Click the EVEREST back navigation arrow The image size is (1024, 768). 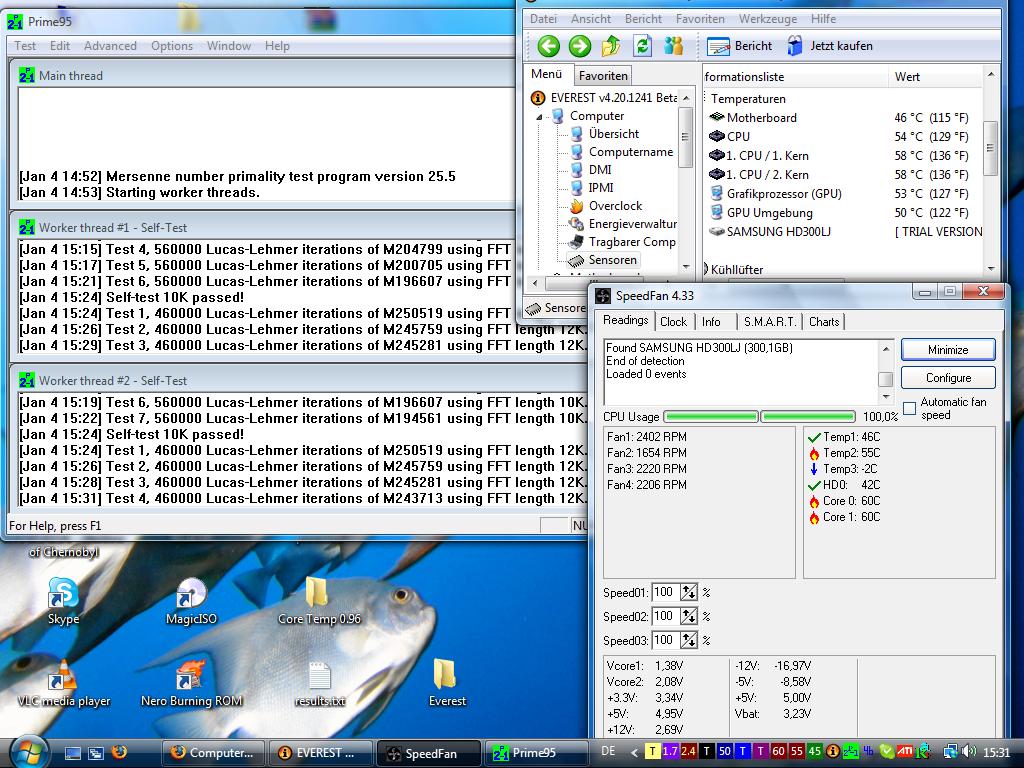[x=549, y=46]
